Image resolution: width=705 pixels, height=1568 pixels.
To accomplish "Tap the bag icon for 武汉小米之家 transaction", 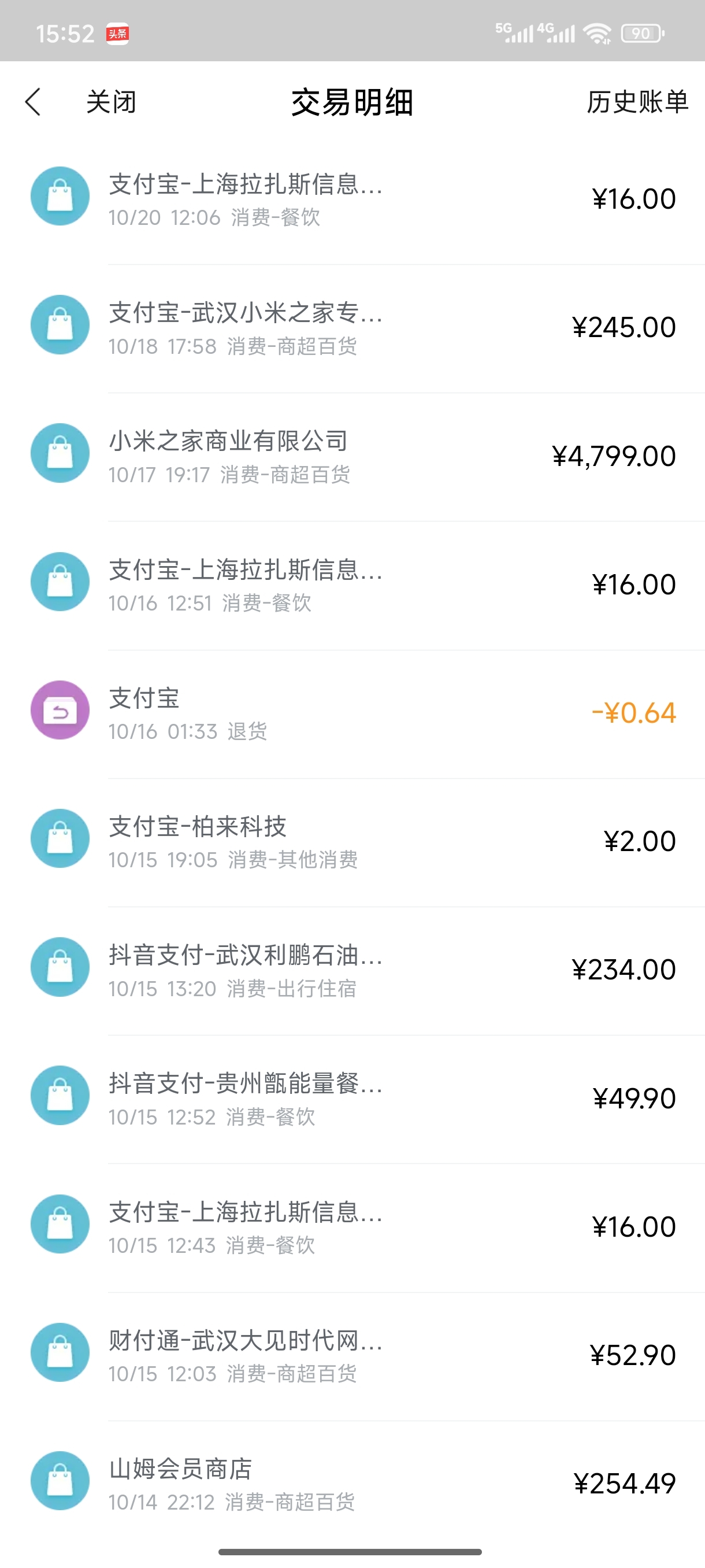I will 60,325.
